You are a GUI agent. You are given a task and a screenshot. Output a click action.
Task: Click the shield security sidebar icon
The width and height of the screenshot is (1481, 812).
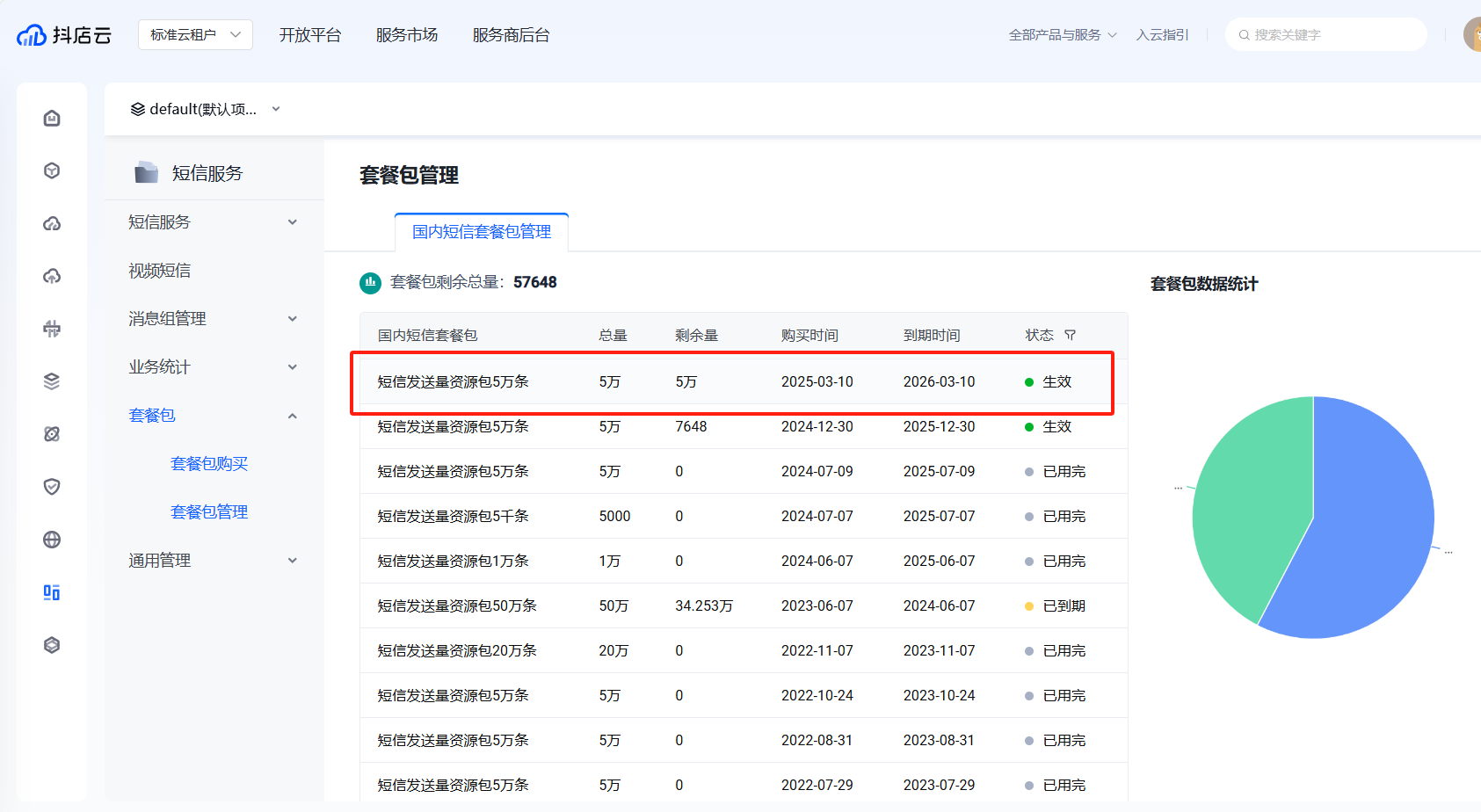(x=52, y=487)
